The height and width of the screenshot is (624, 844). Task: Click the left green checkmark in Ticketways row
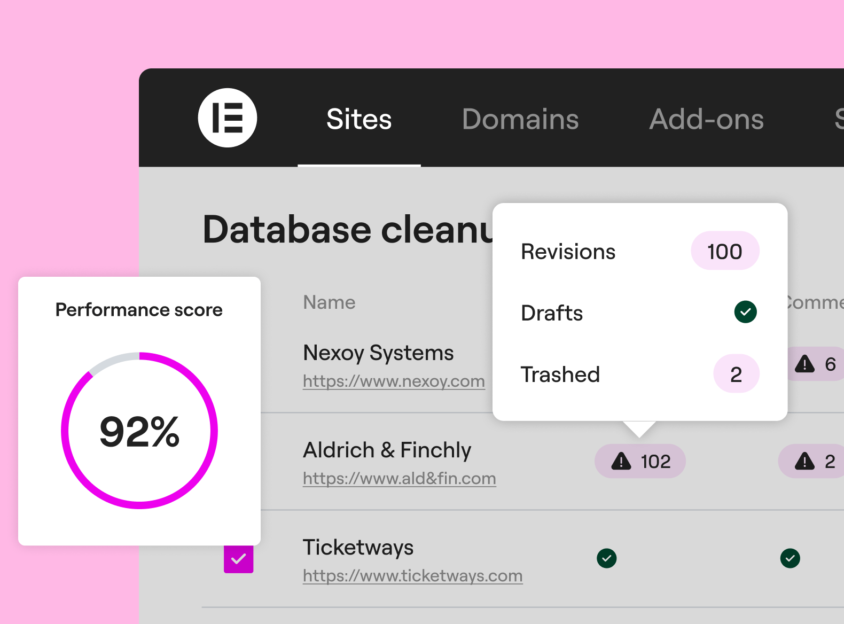click(x=606, y=558)
